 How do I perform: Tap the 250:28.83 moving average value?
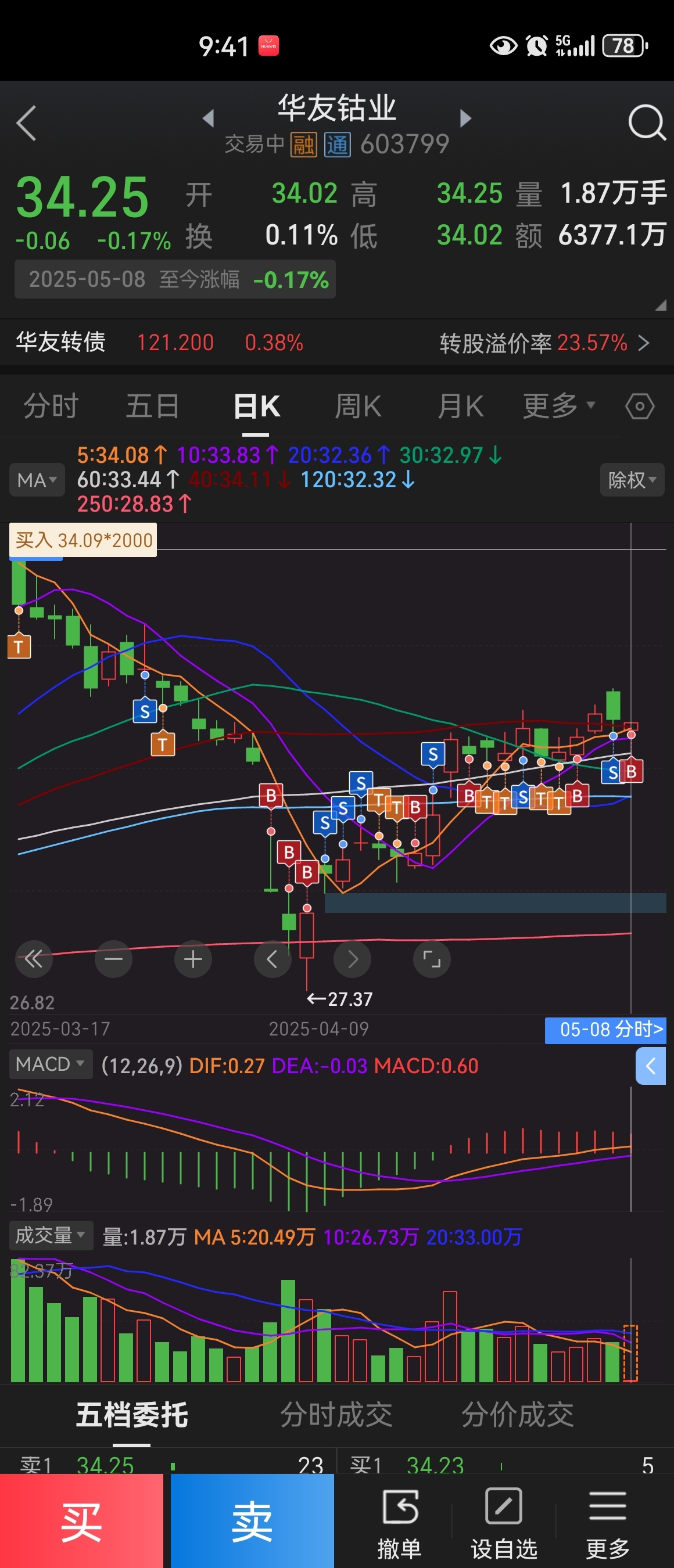(x=135, y=505)
